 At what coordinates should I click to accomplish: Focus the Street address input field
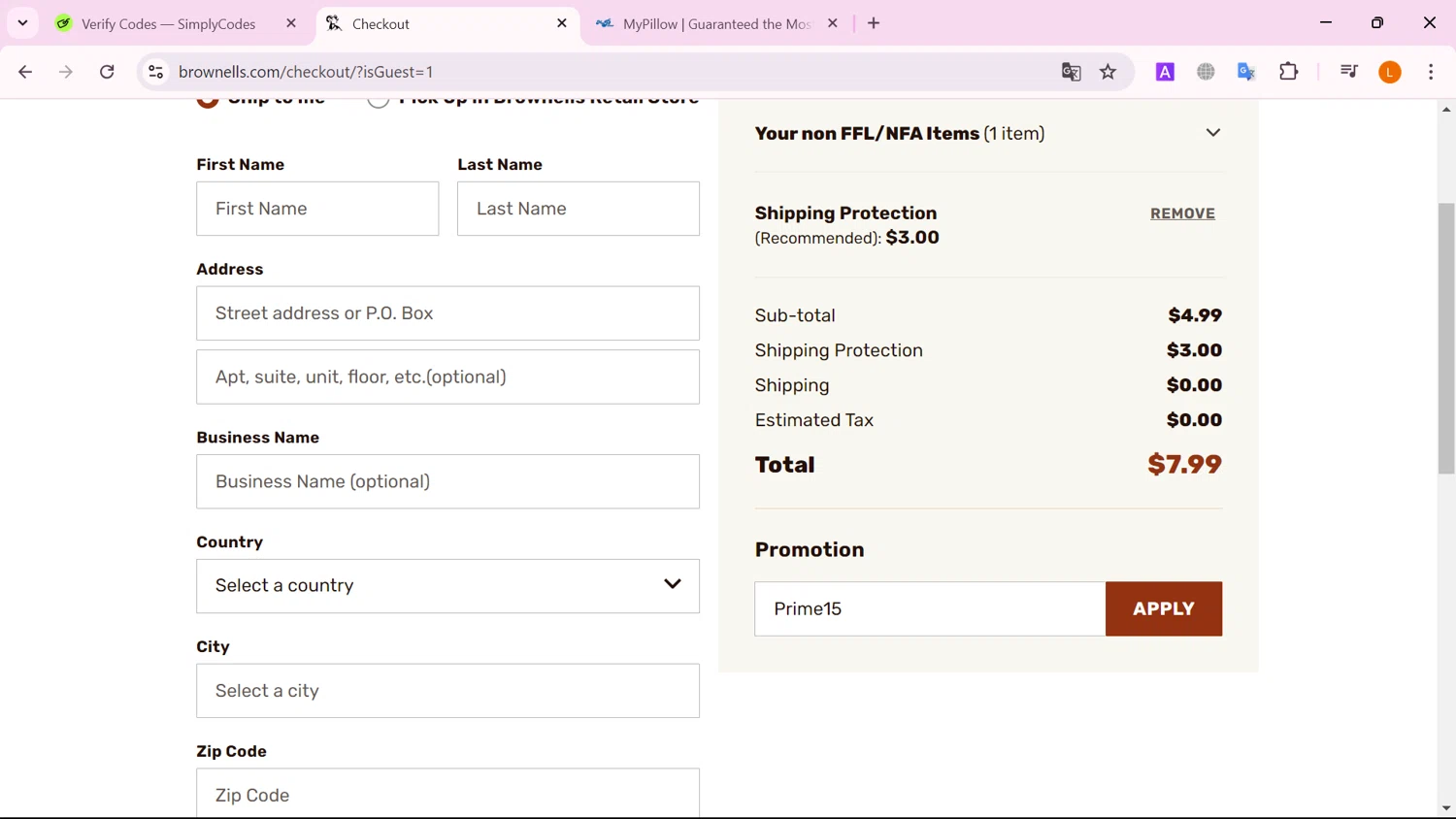click(x=447, y=313)
